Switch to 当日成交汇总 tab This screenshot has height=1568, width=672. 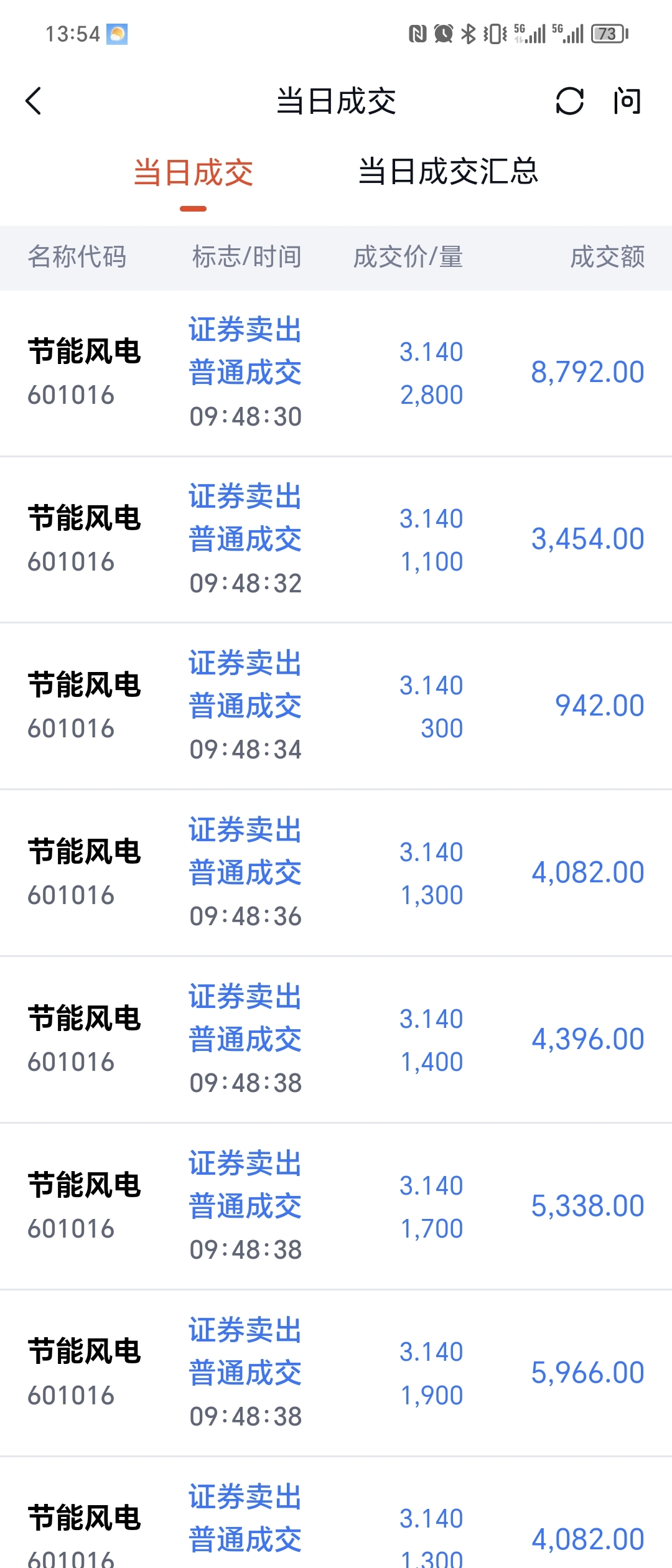[448, 172]
